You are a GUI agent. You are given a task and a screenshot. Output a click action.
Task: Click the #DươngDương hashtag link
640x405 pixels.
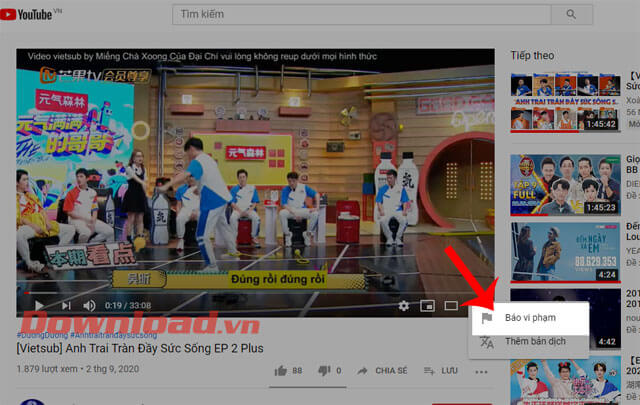[41, 333]
